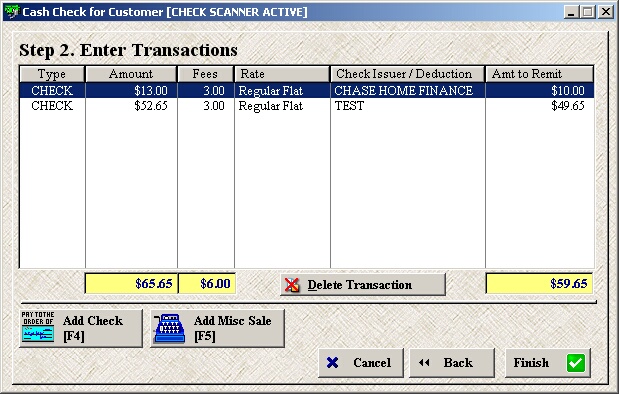
Task: Click the $65.65 total amount field
Action: coord(131,283)
